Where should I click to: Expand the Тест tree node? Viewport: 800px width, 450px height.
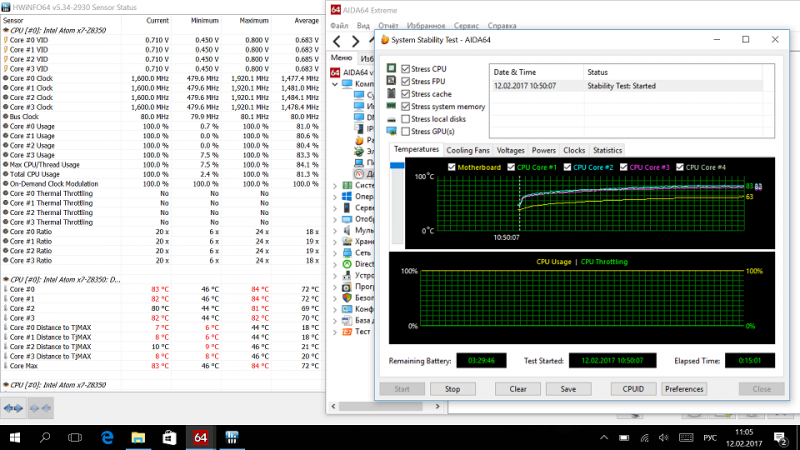tap(335, 331)
